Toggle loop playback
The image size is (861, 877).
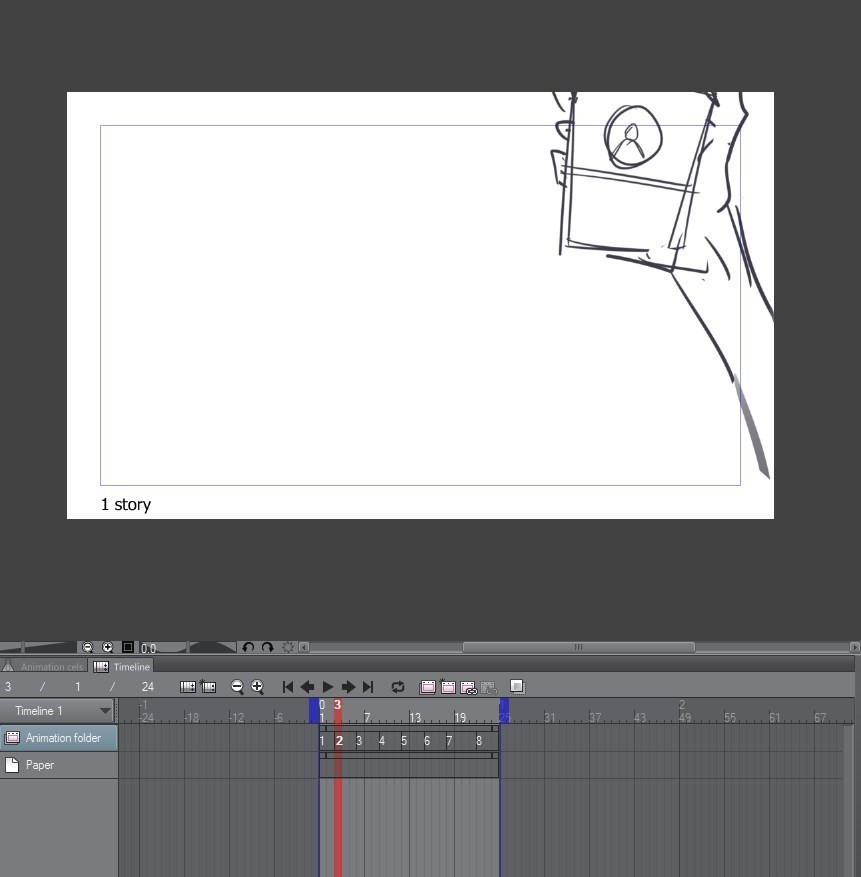pyautogui.click(x=398, y=687)
